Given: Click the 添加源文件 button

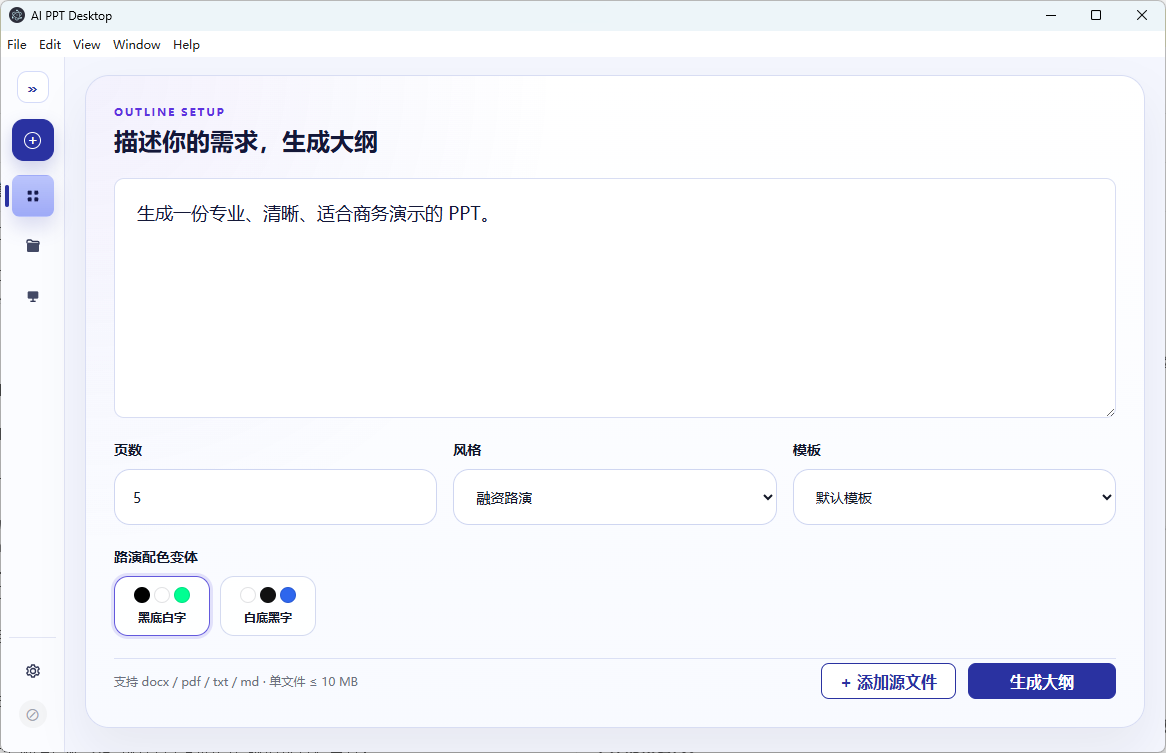Looking at the screenshot, I should pos(889,681).
